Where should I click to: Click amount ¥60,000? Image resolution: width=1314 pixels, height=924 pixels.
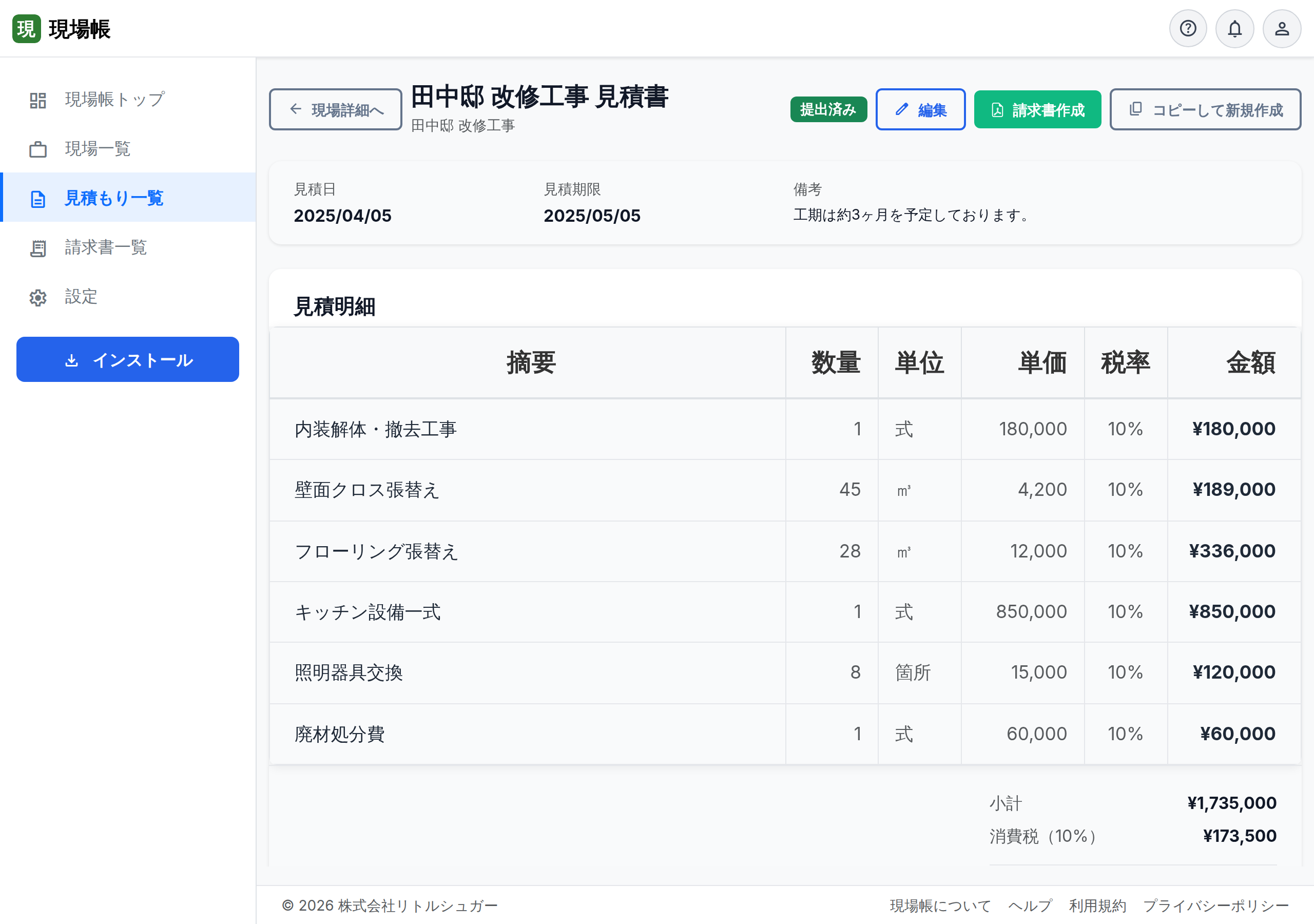click(x=1238, y=734)
